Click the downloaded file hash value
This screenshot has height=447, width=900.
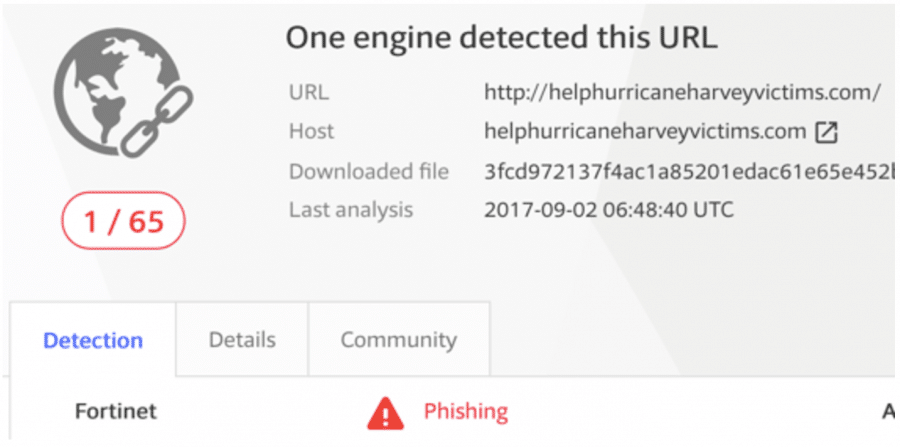click(x=689, y=172)
